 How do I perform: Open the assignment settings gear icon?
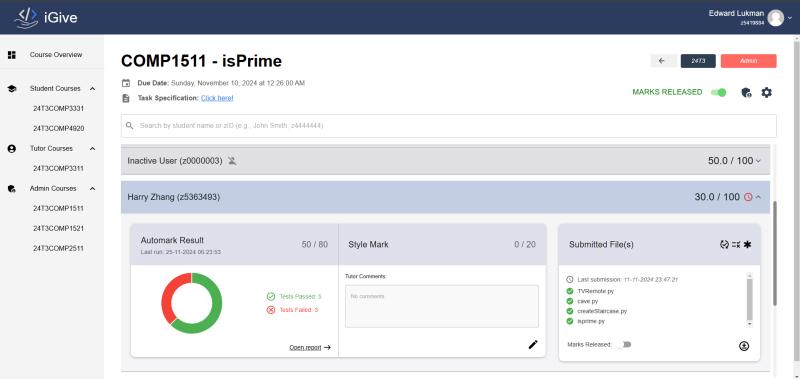click(x=766, y=92)
